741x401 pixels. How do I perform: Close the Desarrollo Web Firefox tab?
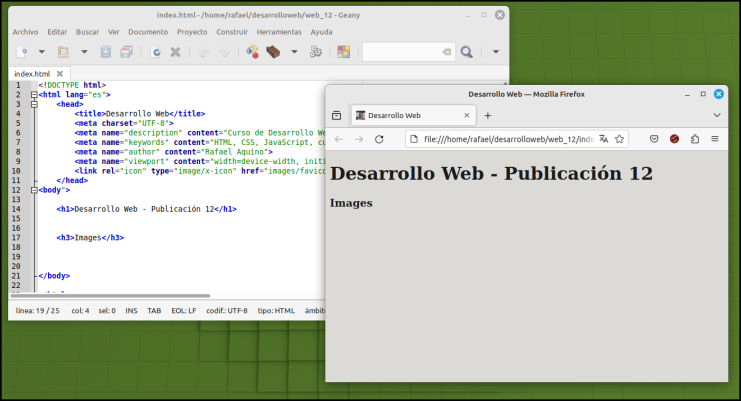(x=466, y=115)
